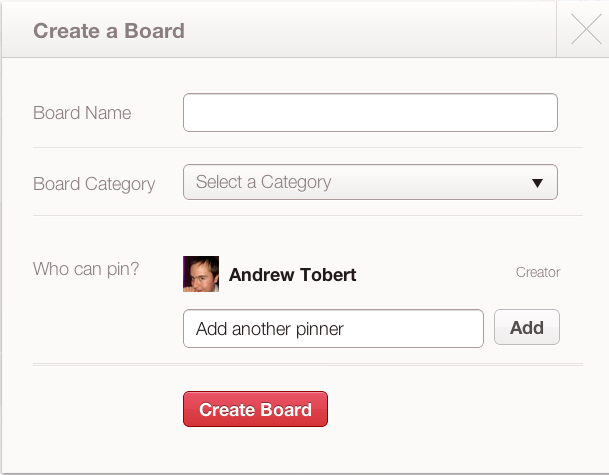Click the red Create Board button
This screenshot has width=609, height=475.
[255, 409]
